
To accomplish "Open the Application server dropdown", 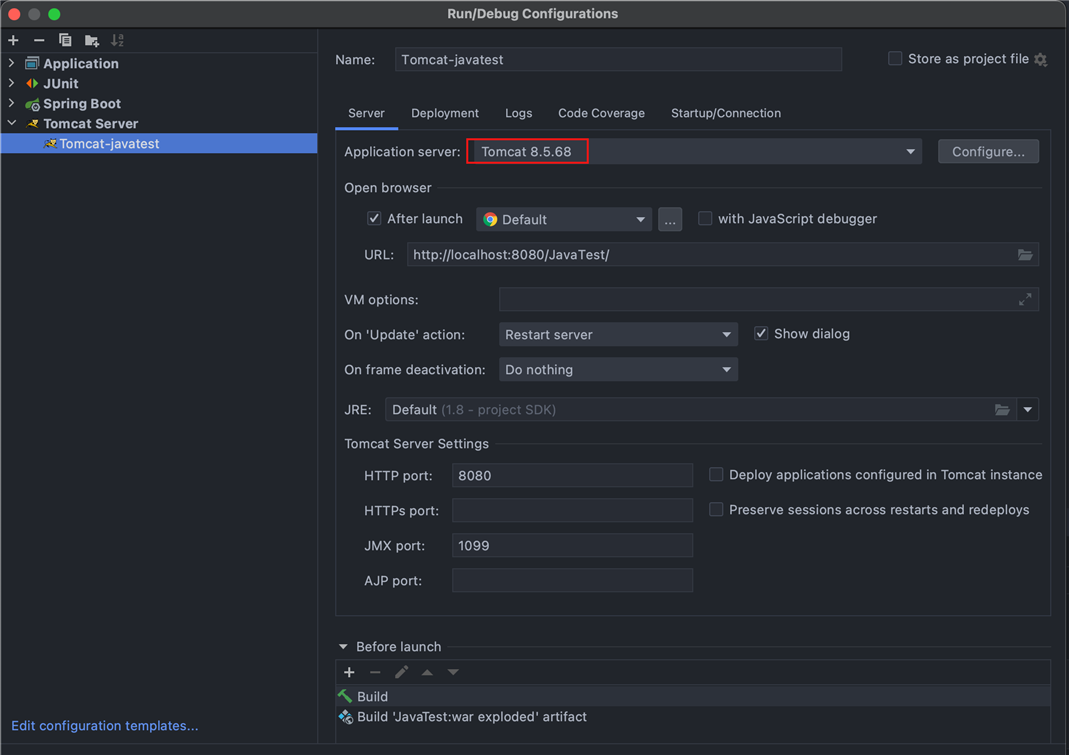I will (694, 151).
